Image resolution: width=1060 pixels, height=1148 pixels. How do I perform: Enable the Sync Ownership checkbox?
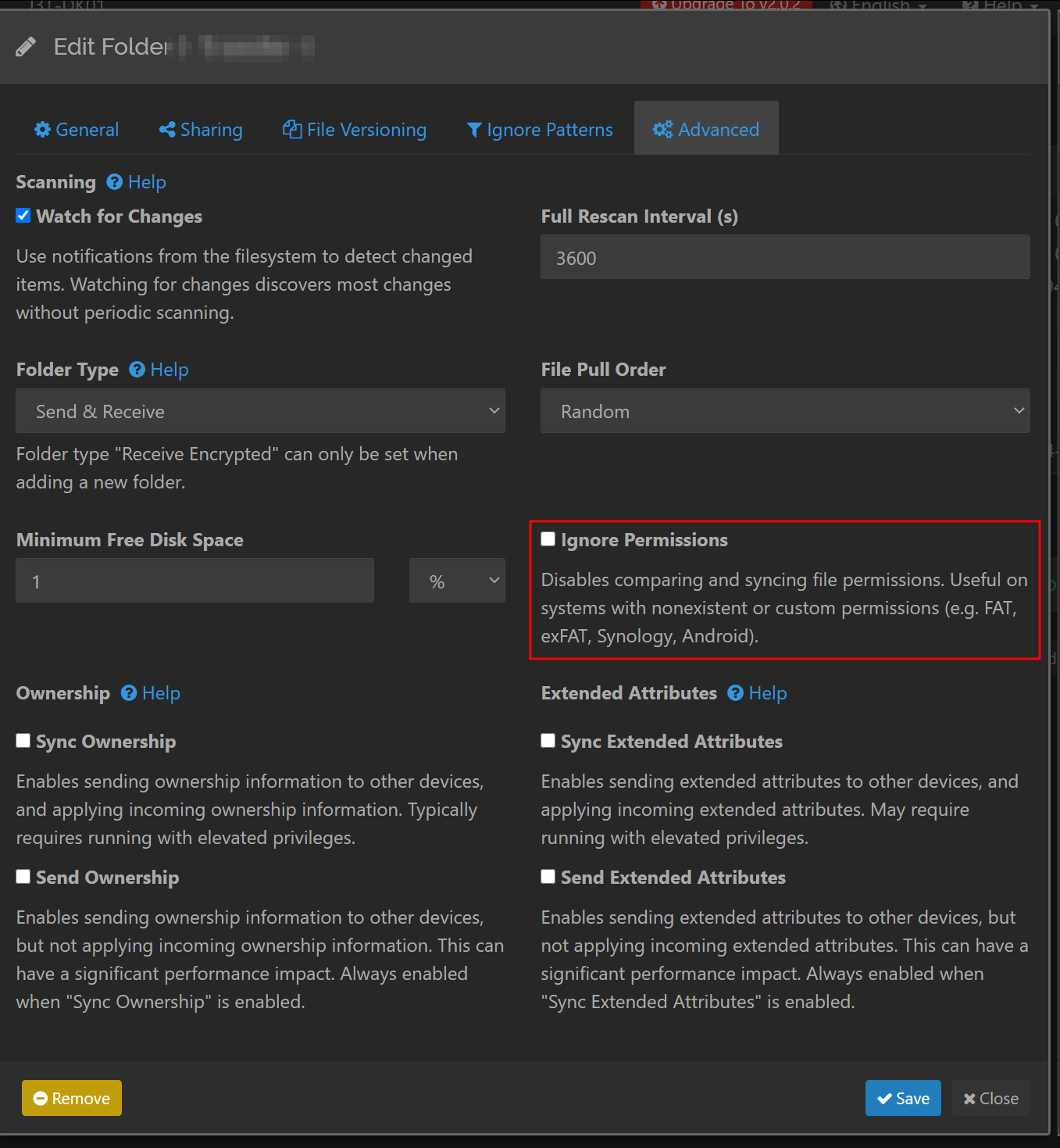click(x=23, y=741)
